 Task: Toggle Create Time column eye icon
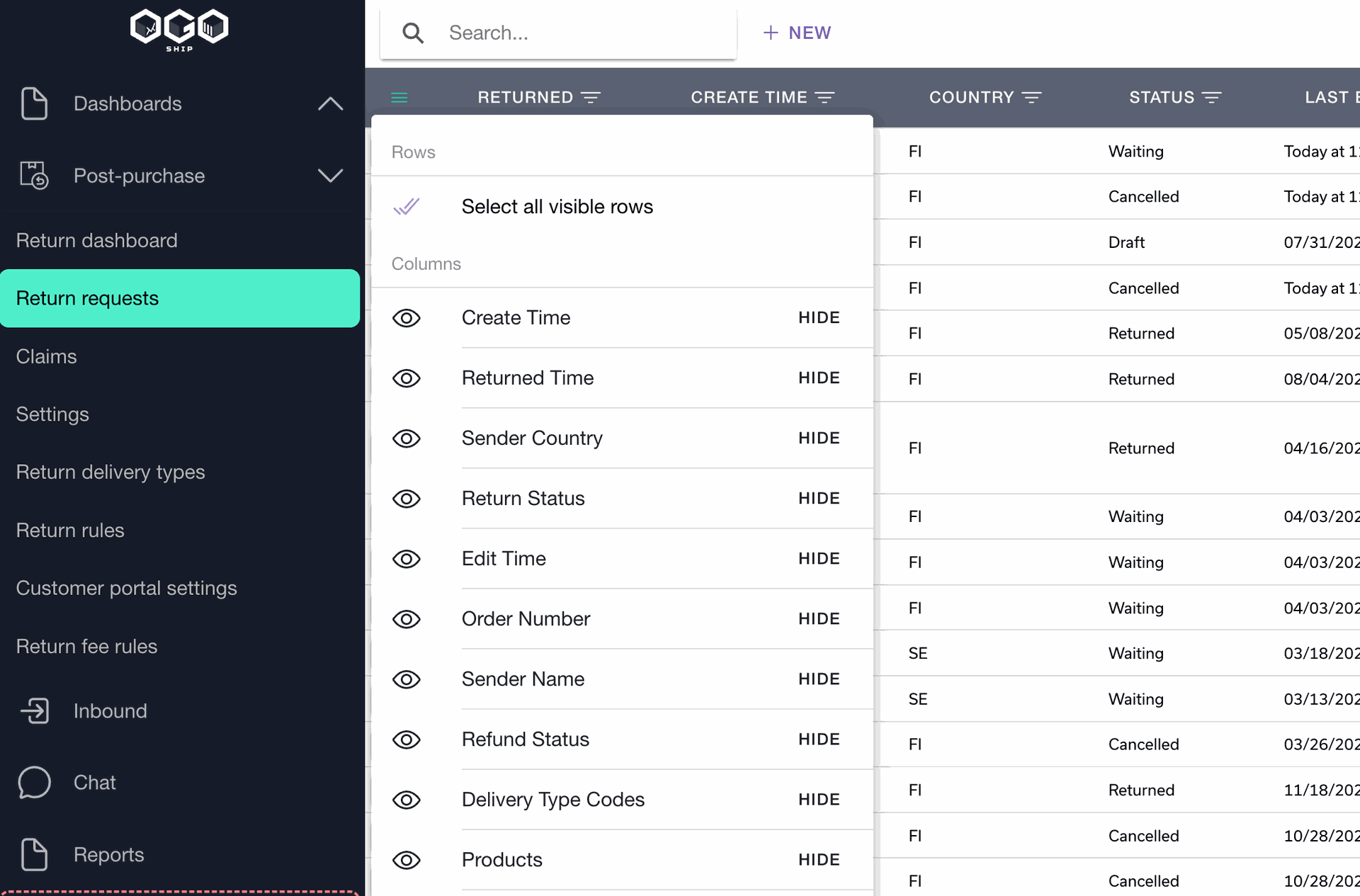(407, 318)
